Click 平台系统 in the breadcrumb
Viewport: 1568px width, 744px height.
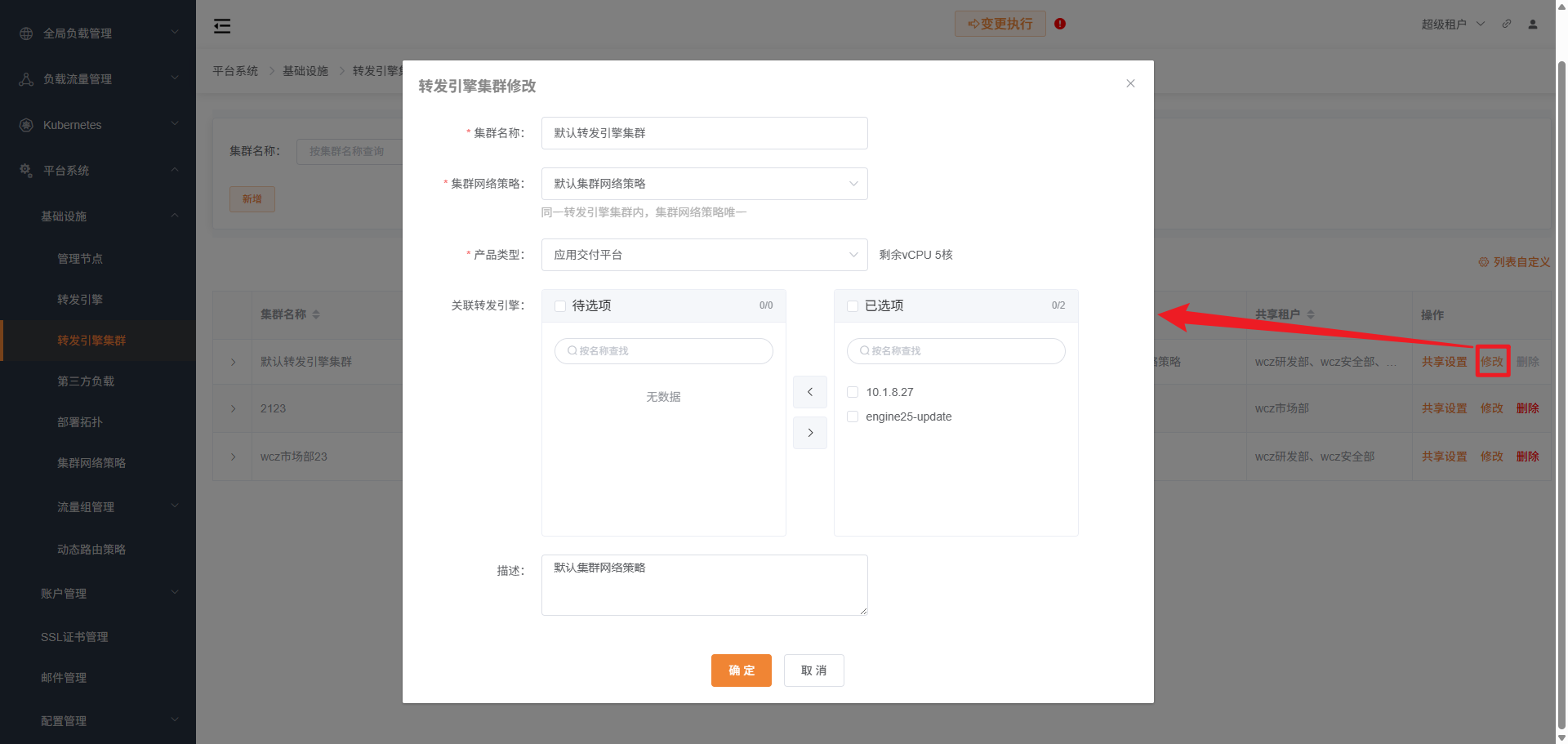pos(235,71)
